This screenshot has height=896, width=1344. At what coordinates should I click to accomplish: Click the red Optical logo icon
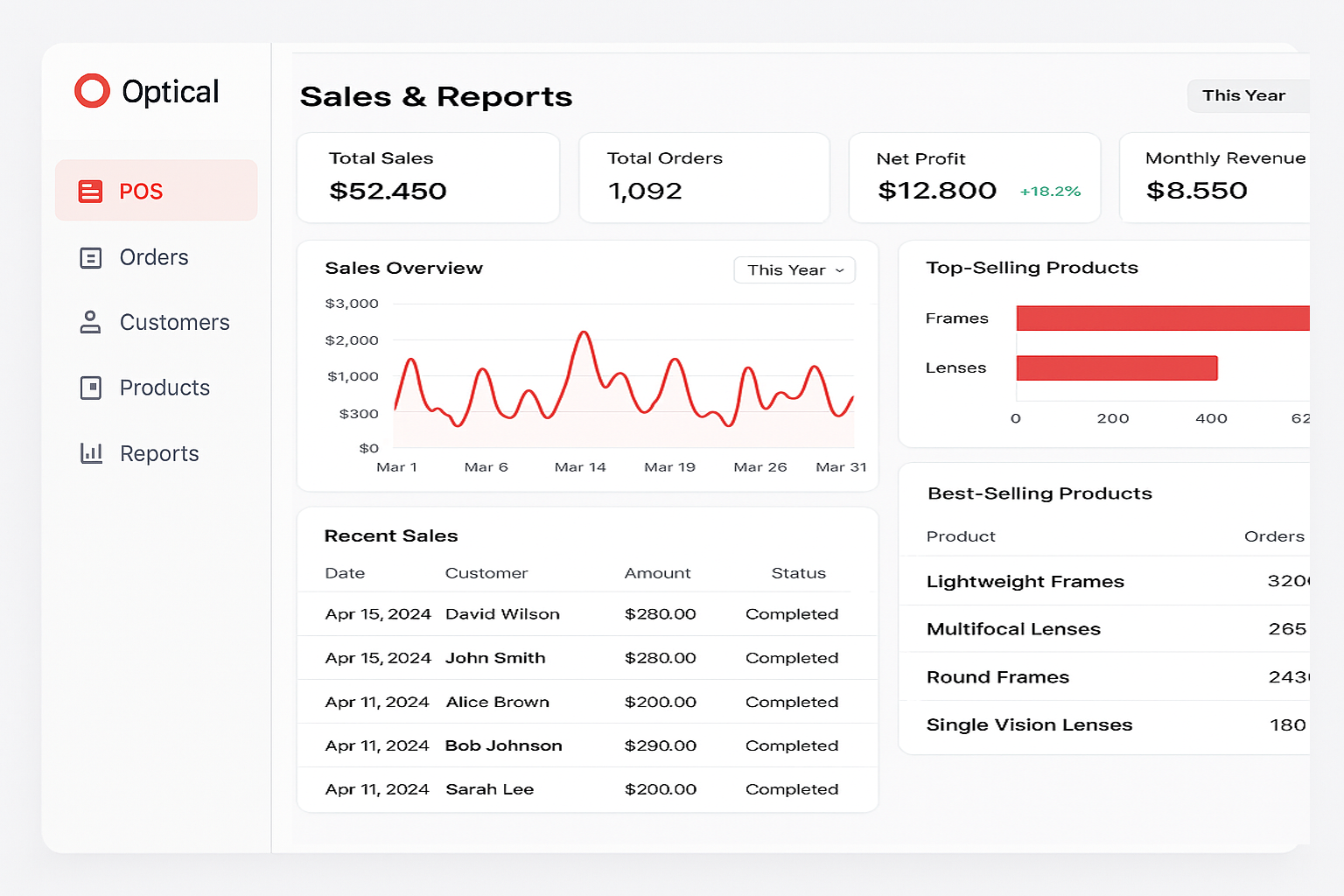[x=92, y=91]
